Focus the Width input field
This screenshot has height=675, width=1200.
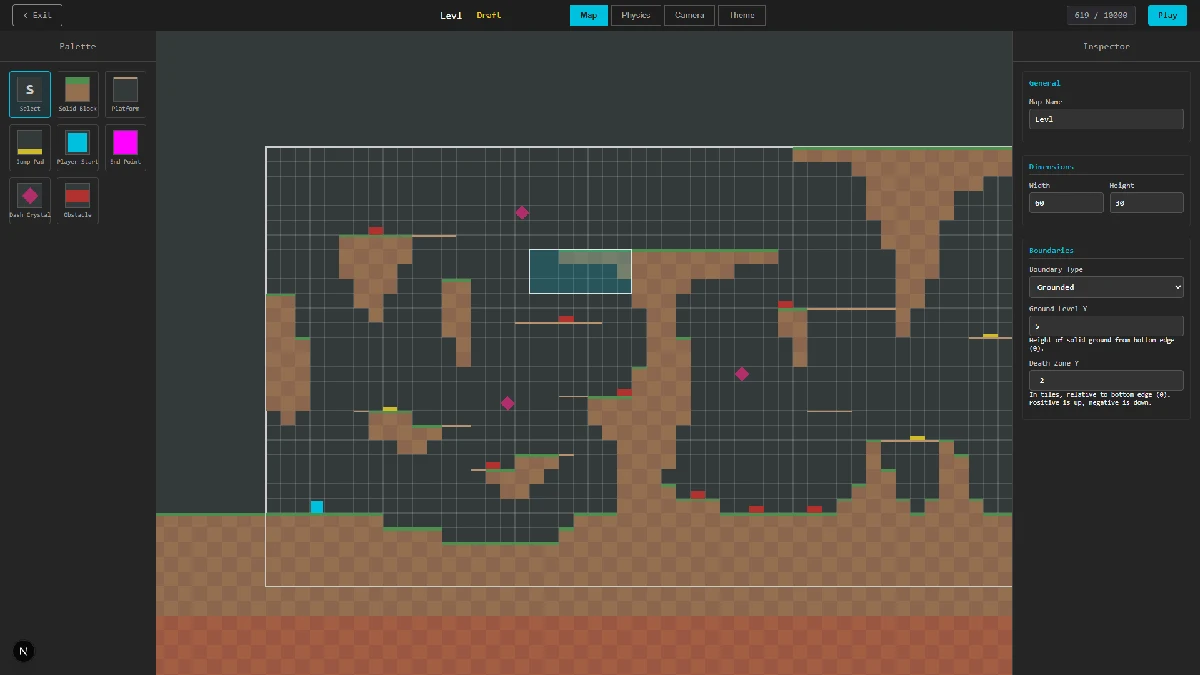coord(1066,203)
